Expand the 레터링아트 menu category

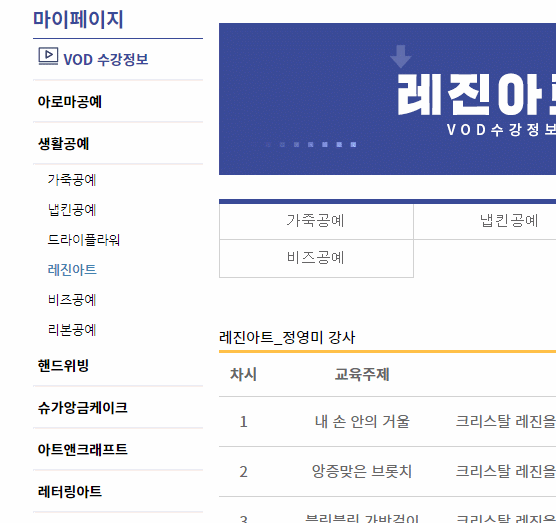[70, 491]
